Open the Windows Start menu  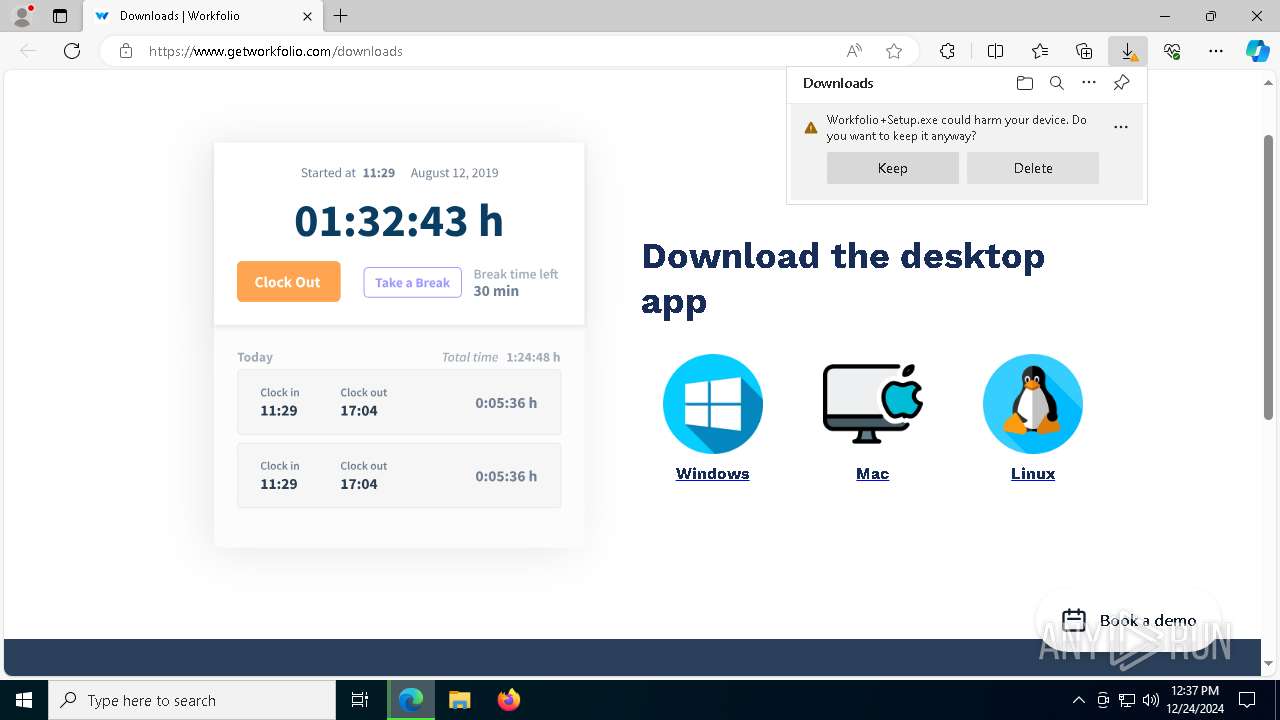[24, 700]
